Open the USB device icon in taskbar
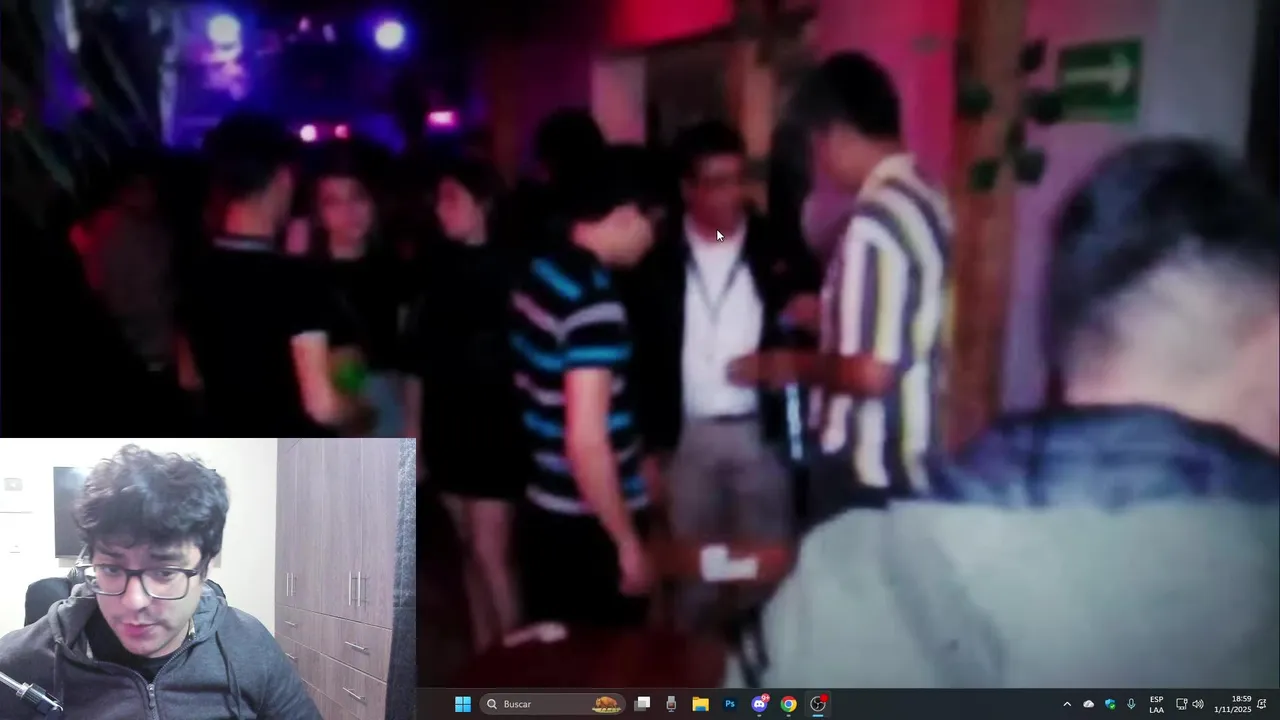This screenshot has height=720, width=1280. tap(671, 704)
